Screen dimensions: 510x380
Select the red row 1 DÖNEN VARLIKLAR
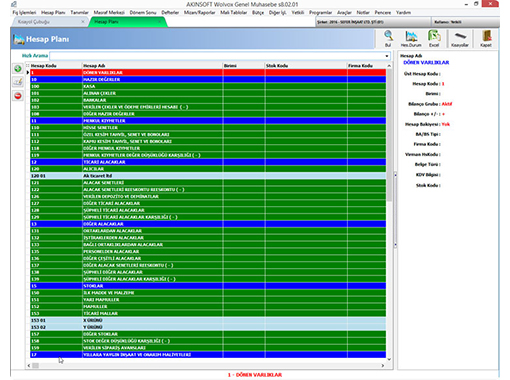208,73
